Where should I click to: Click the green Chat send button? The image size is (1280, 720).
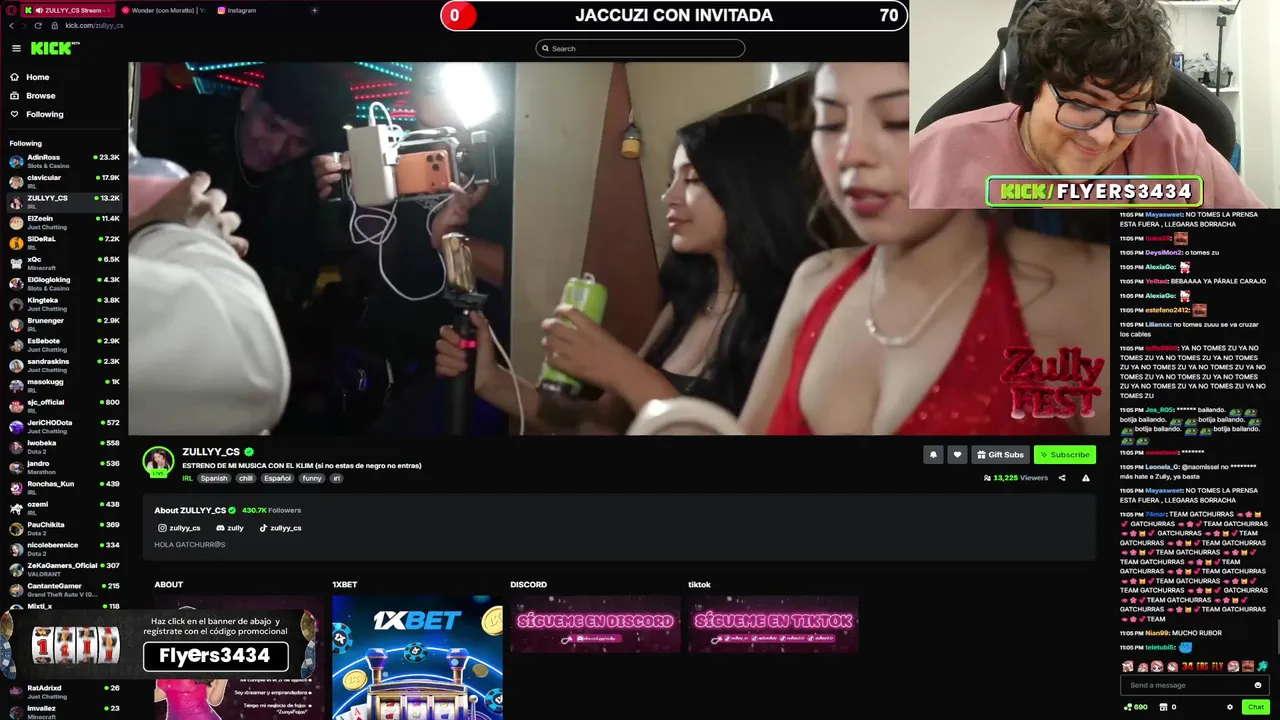pos(1255,707)
